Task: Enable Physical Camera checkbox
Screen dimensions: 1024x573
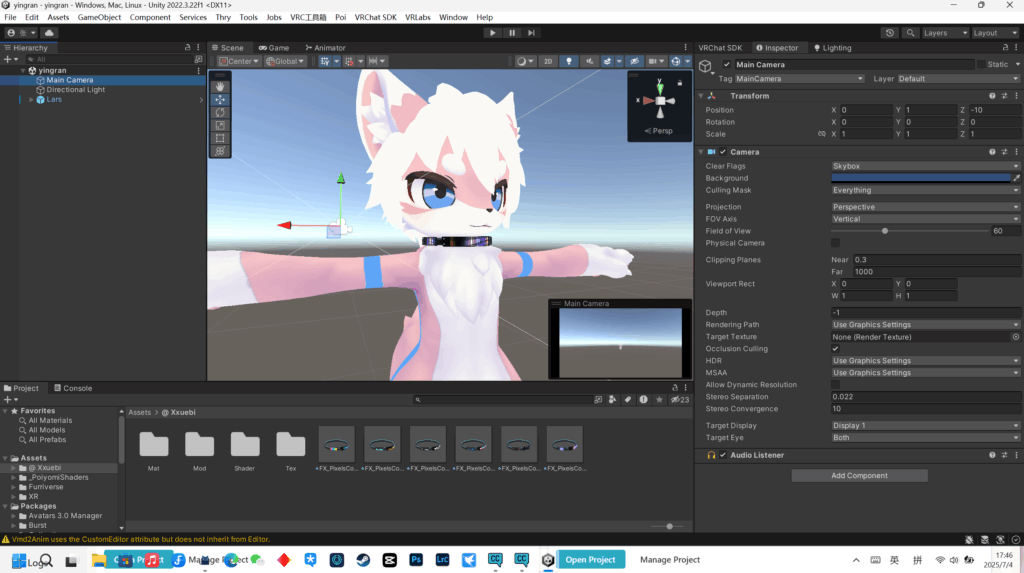Action: pos(835,243)
